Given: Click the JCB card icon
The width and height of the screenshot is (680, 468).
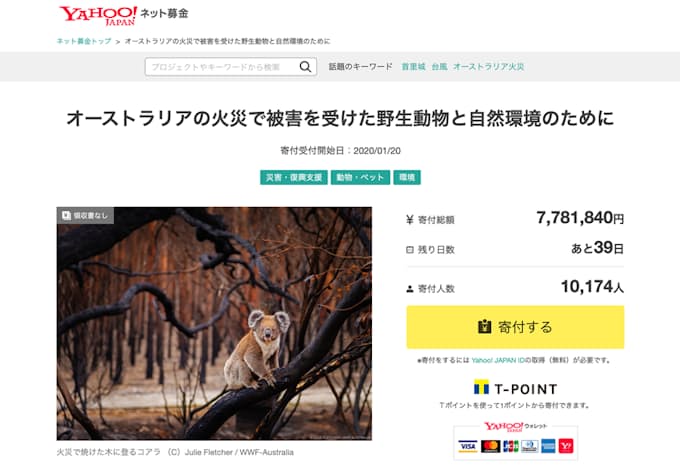Looking at the screenshot, I should (511, 446).
